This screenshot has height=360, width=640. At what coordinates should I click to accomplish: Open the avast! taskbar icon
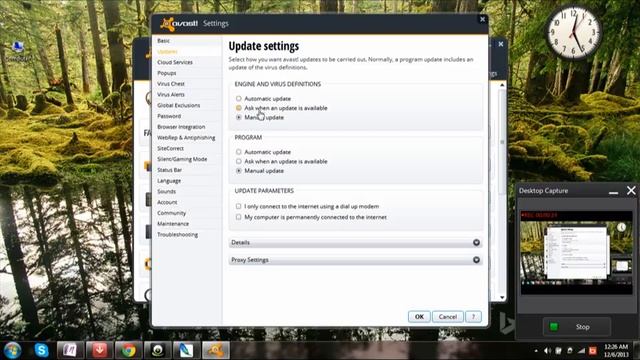pyautogui.click(x=216, y=350)
